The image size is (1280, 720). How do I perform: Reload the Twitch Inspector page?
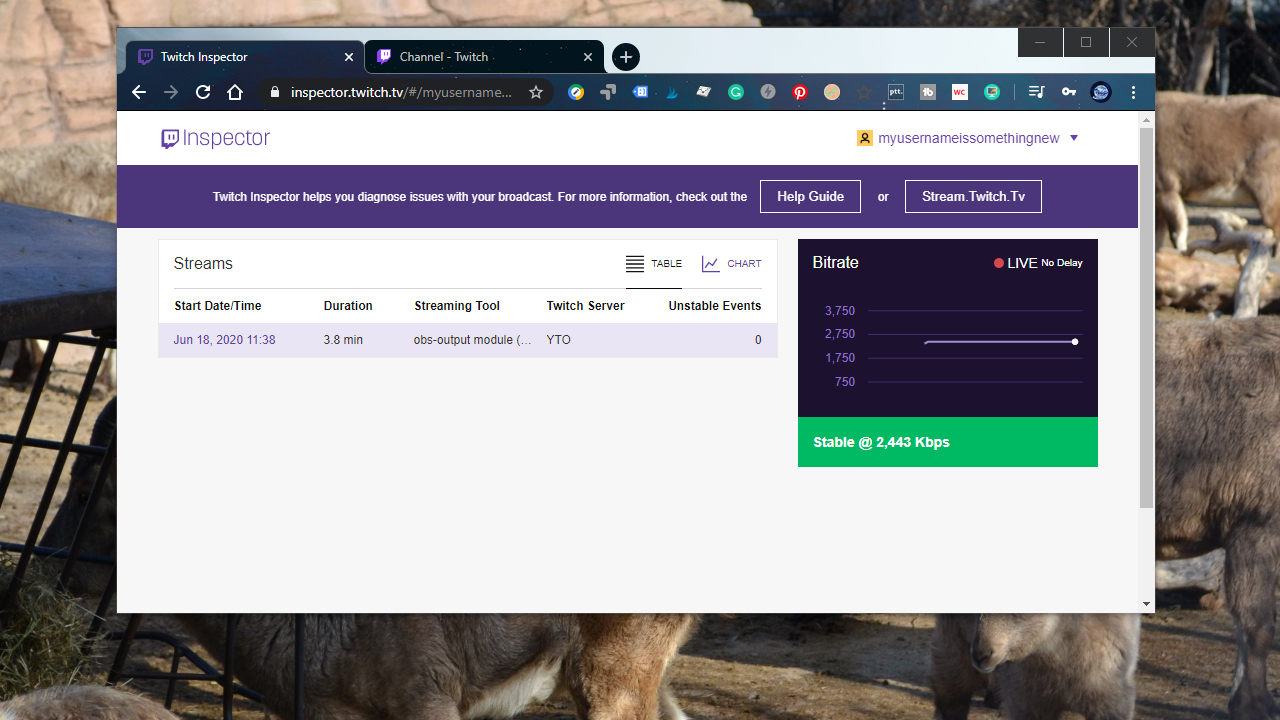(x=203, y=92)
